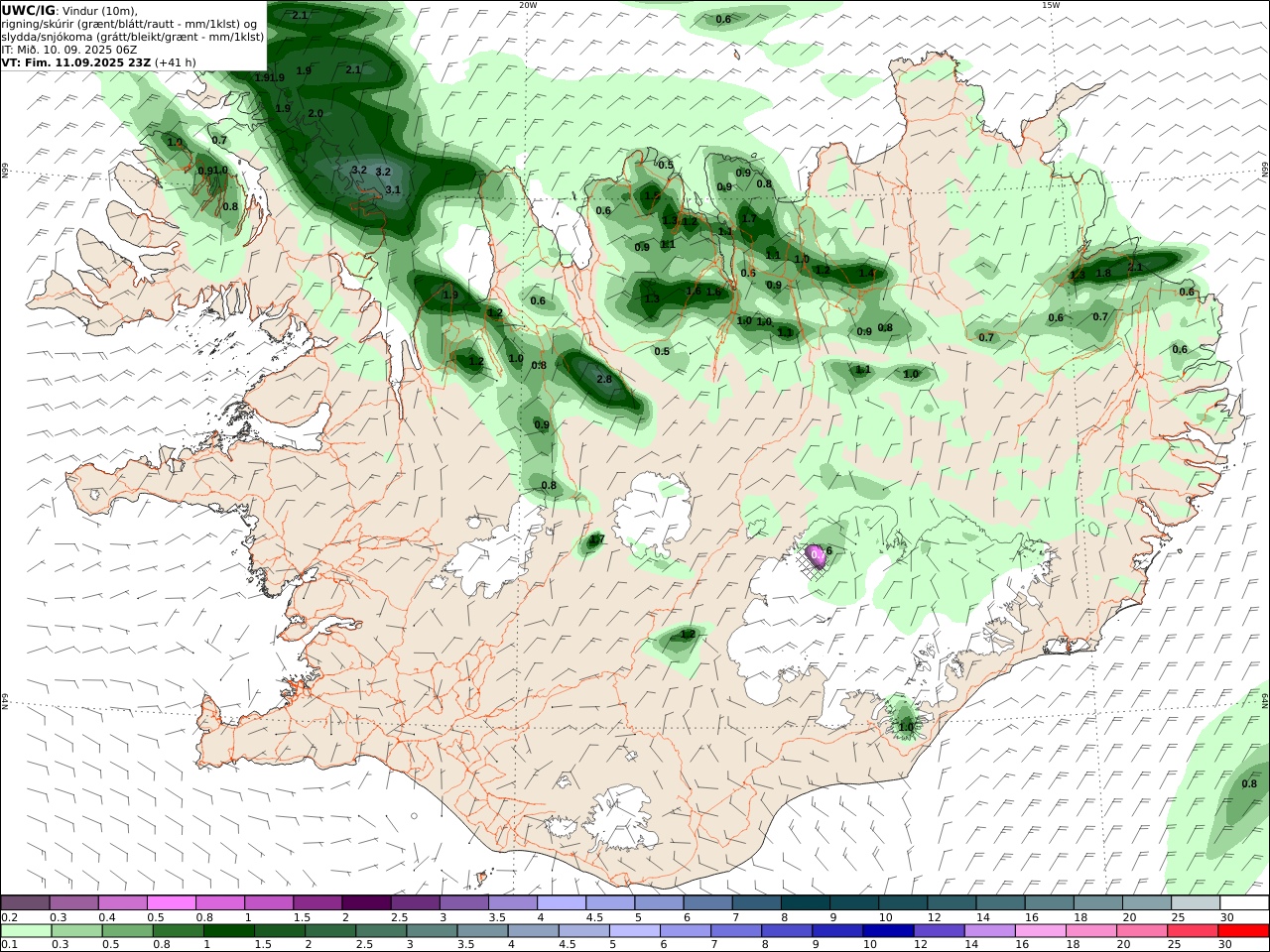Screen dimensions: 1270x952
Task: Click the rain legend swatch labeled 0.8
Action: (x=179, y=930)
